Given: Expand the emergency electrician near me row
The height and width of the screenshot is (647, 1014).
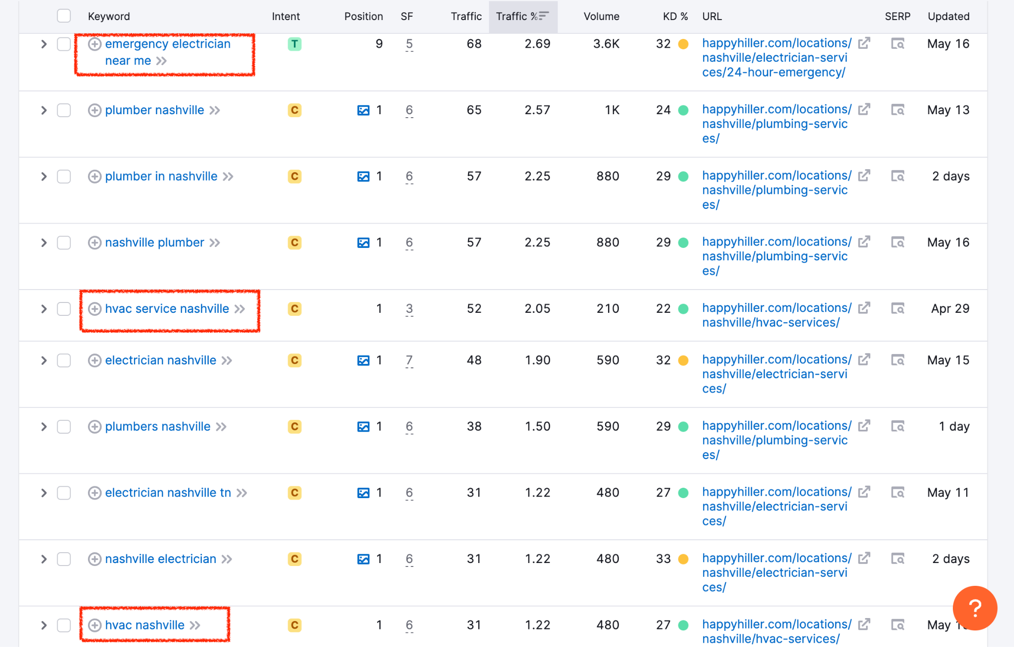Looking at the screenshot, I should [x=43, y=44].
